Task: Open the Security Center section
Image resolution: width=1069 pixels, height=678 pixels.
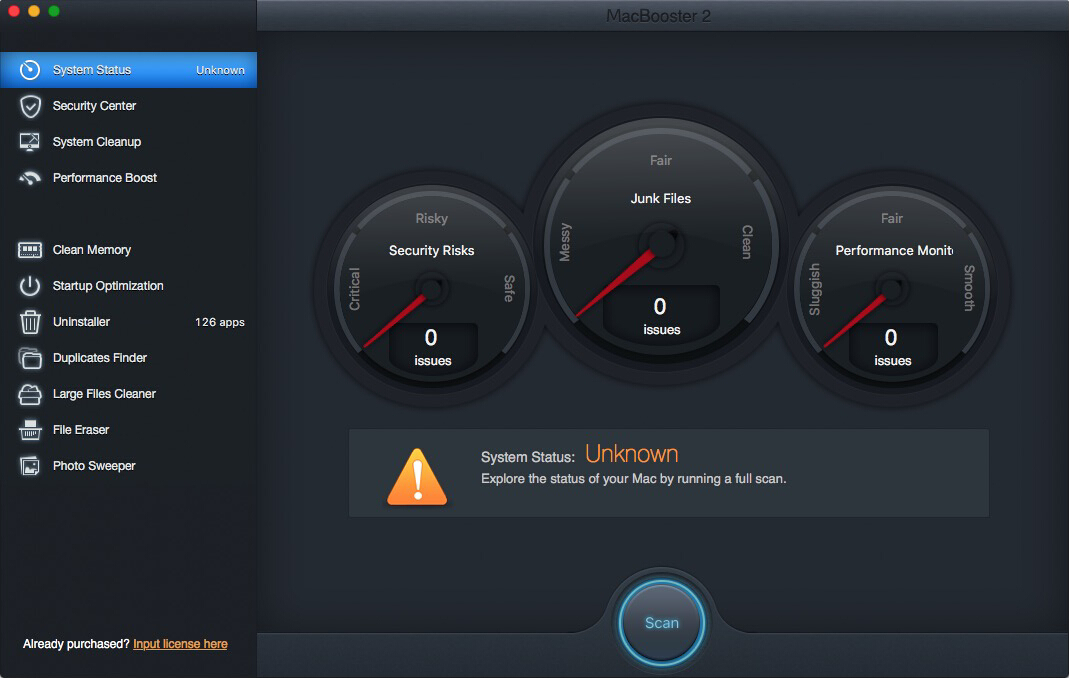Action: 128,106
